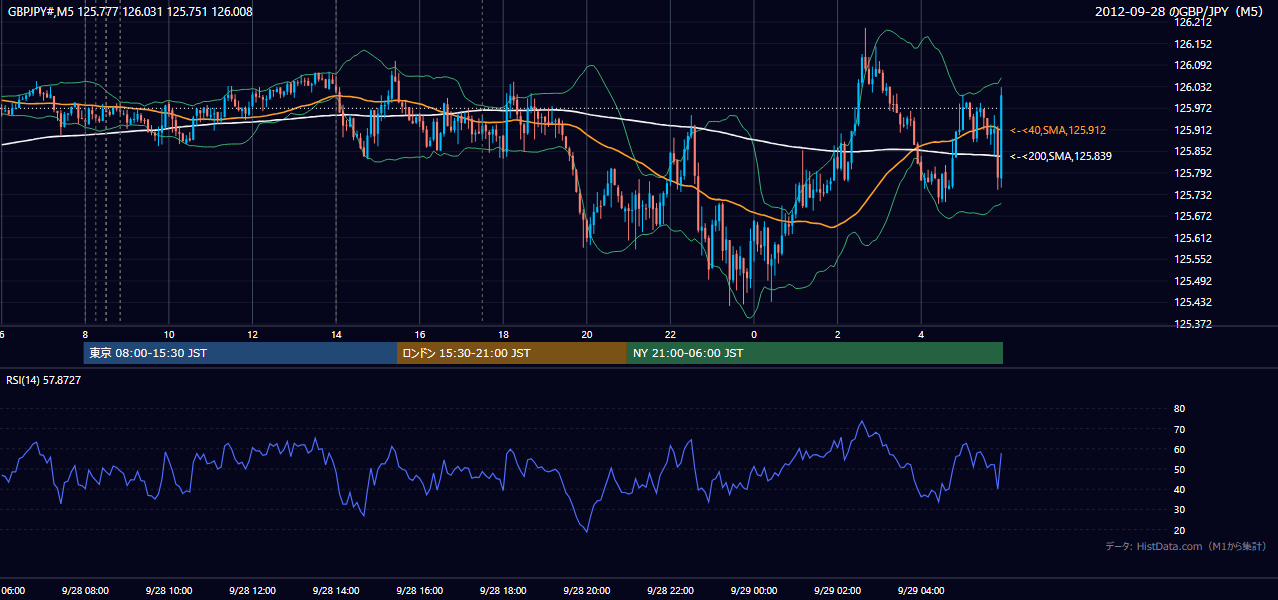Image resolution: width=1278 pixels, height=600 pixels.
Task: Click the GBPJPY#,M5 symbol header text
Action: 130,12
